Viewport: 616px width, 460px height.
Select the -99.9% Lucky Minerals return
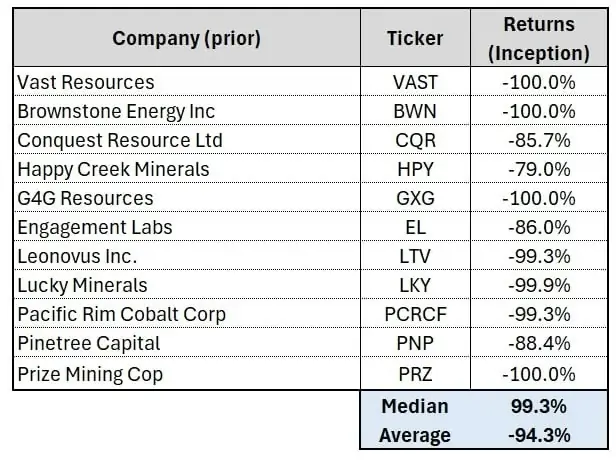point(538,286)
